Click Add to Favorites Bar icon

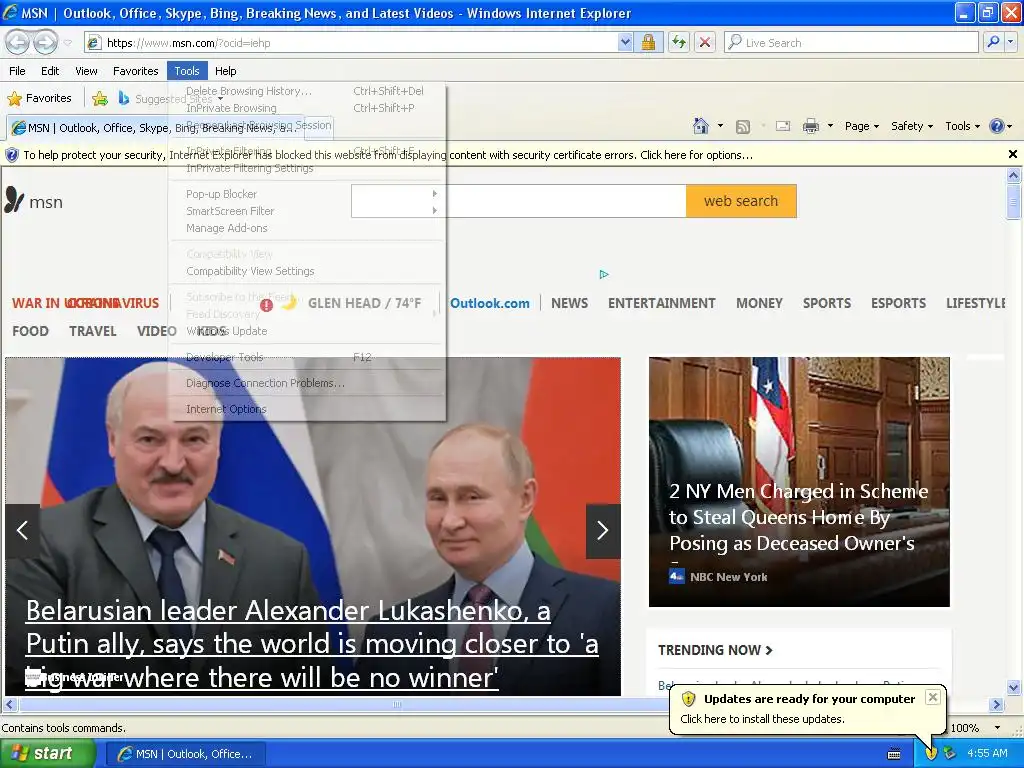tap(100, 99)
